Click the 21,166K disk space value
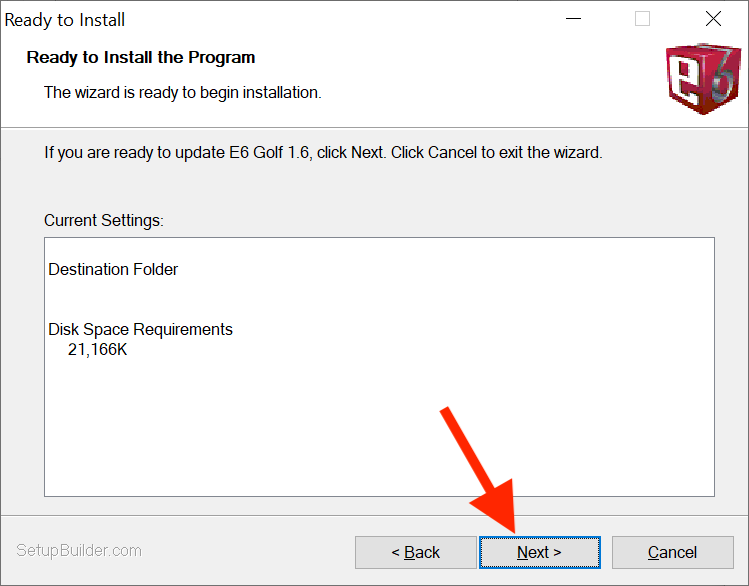This screenshot has height=586, width=749. coord(97,350)
